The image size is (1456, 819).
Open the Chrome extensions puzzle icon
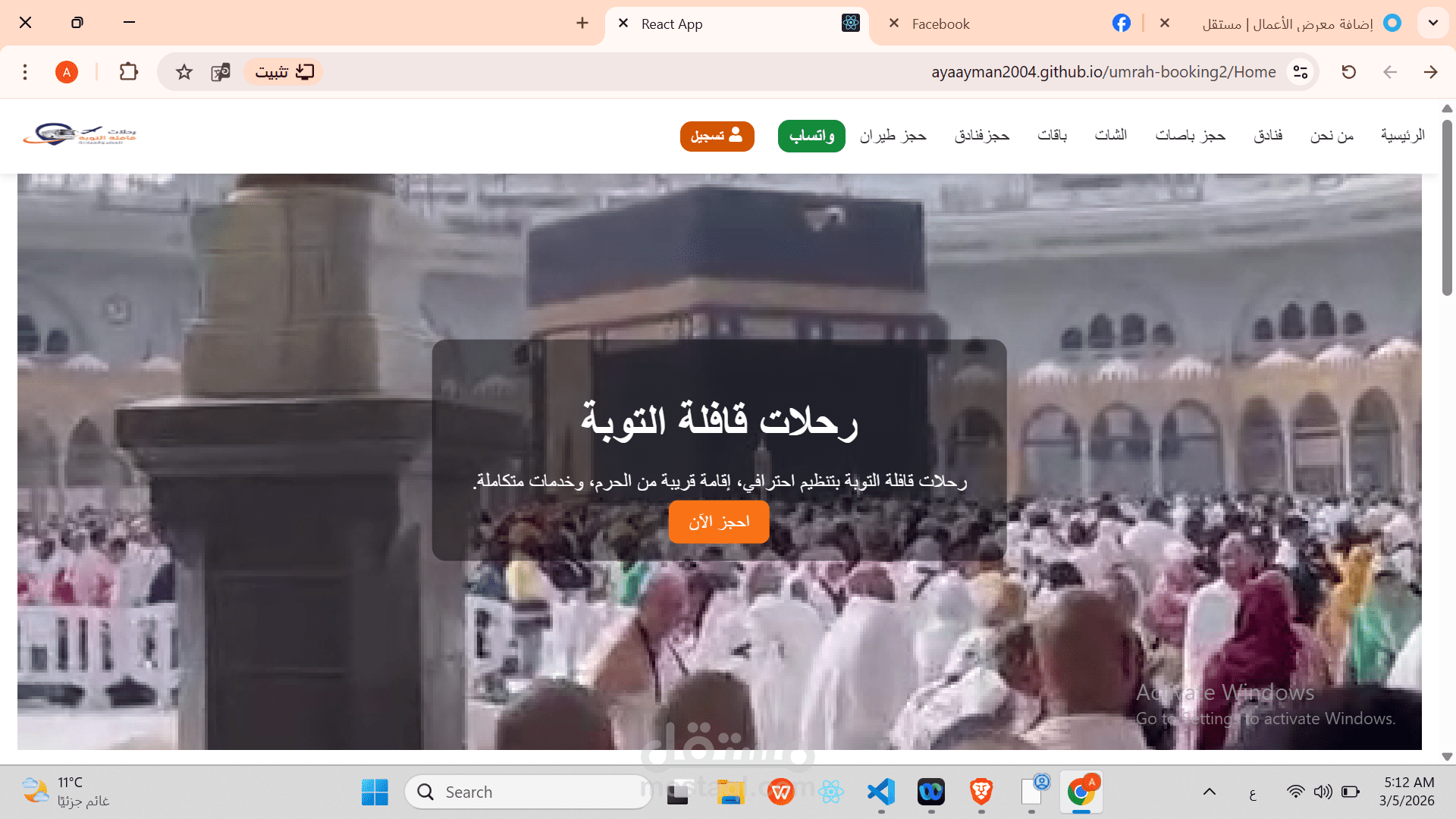(127, 71)
